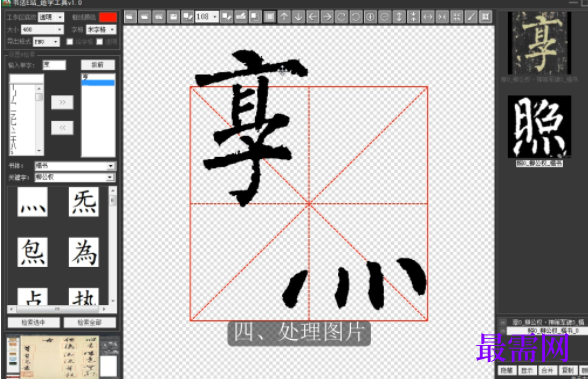The width and height of the screenshot is (588, 379).
Task: Click the thumbnail grid vertical scrollbar
Action: click(x=112, y=246)
